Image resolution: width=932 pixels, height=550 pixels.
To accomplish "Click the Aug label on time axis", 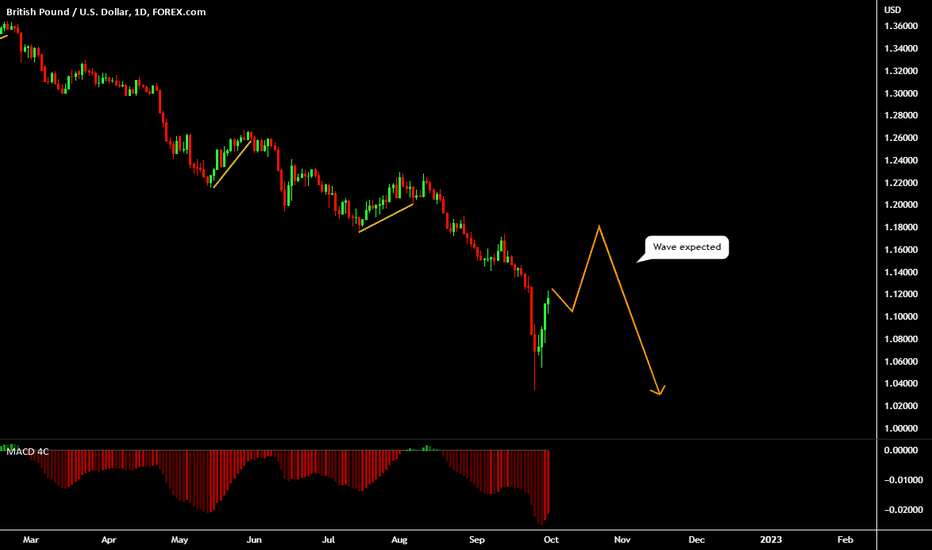I will click(x=399, y=540).
